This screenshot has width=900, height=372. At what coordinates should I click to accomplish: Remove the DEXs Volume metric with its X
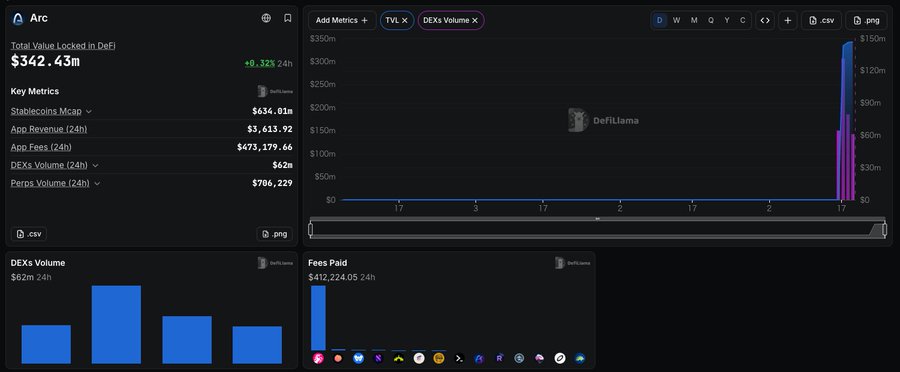(475, 21)
